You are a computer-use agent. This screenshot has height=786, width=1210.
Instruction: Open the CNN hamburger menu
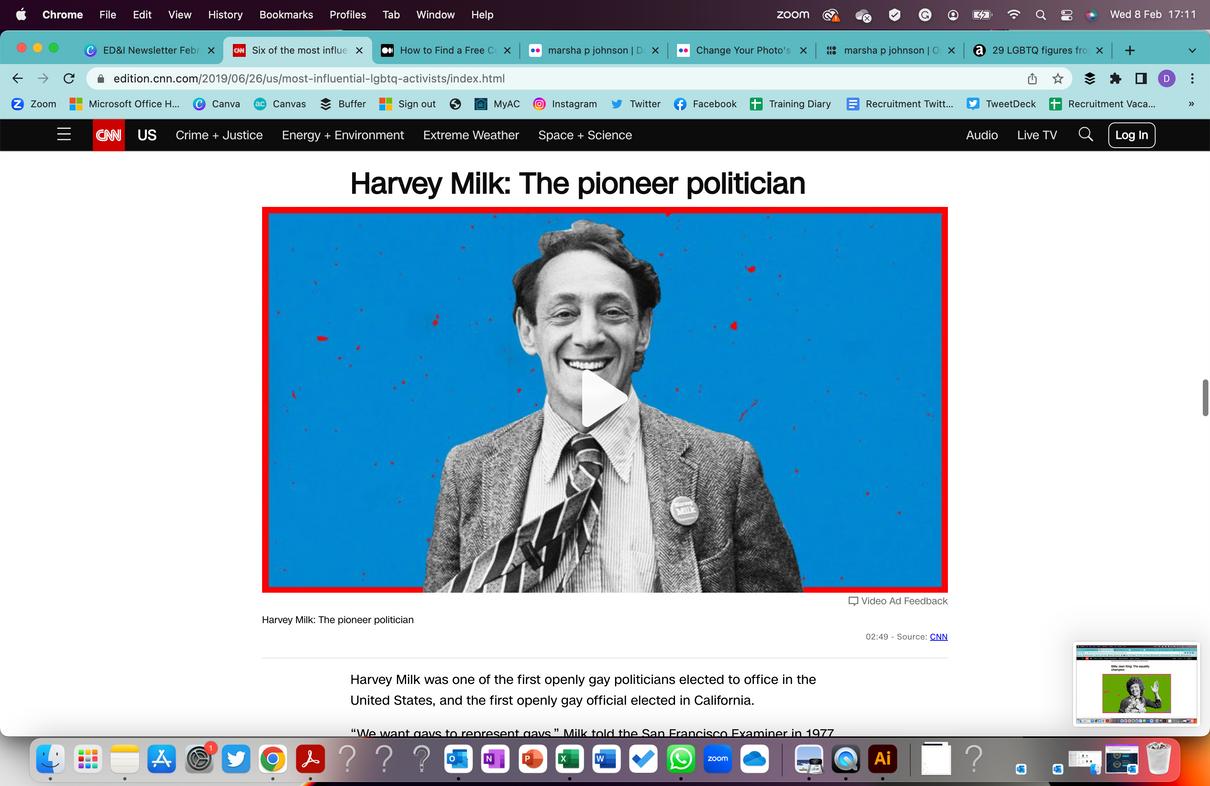click(64, 134)
